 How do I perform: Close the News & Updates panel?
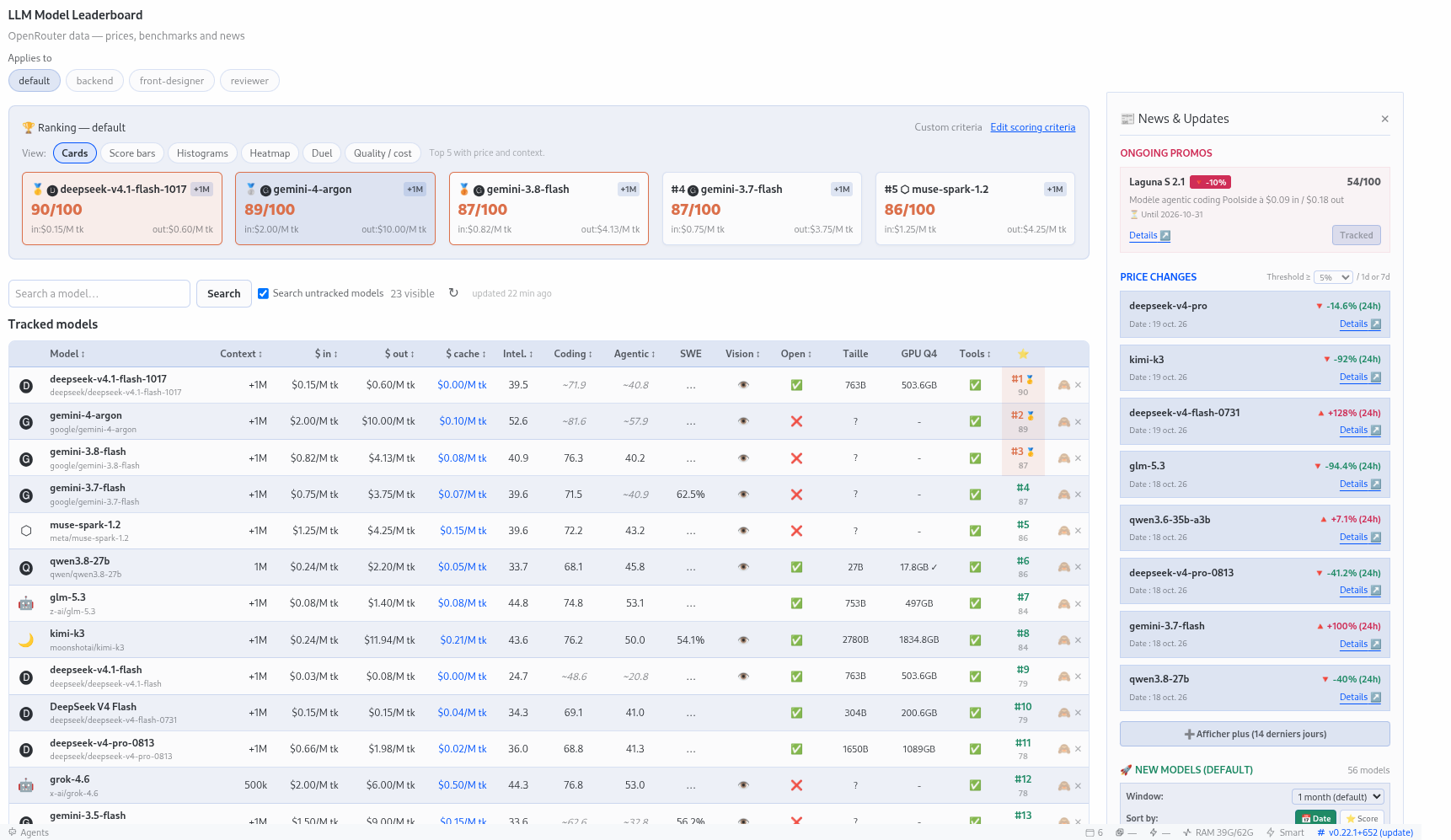1384,119
